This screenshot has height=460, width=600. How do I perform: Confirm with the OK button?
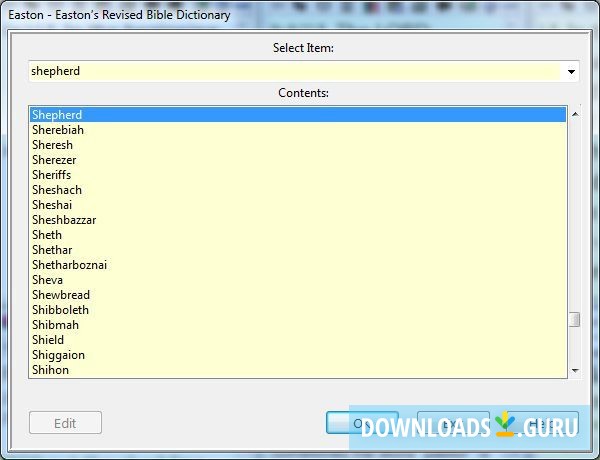click(x=362, y=423)
